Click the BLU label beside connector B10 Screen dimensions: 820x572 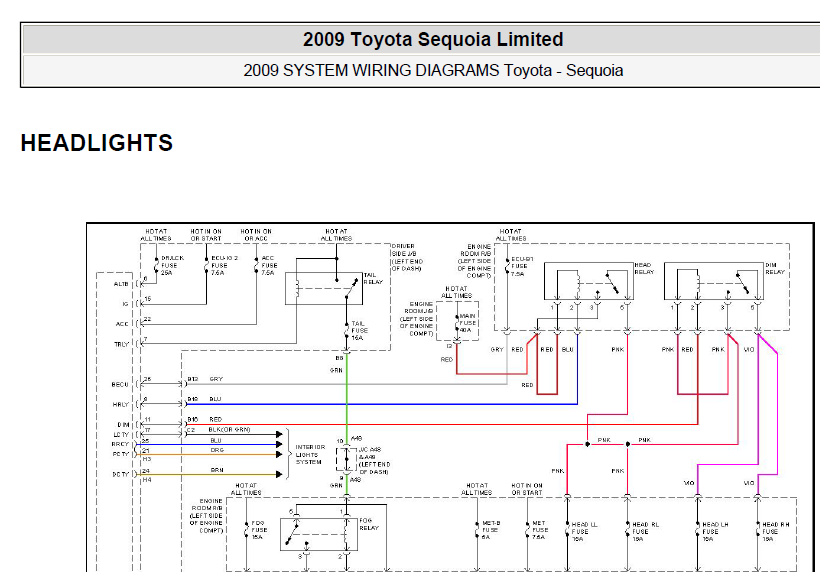215,399
